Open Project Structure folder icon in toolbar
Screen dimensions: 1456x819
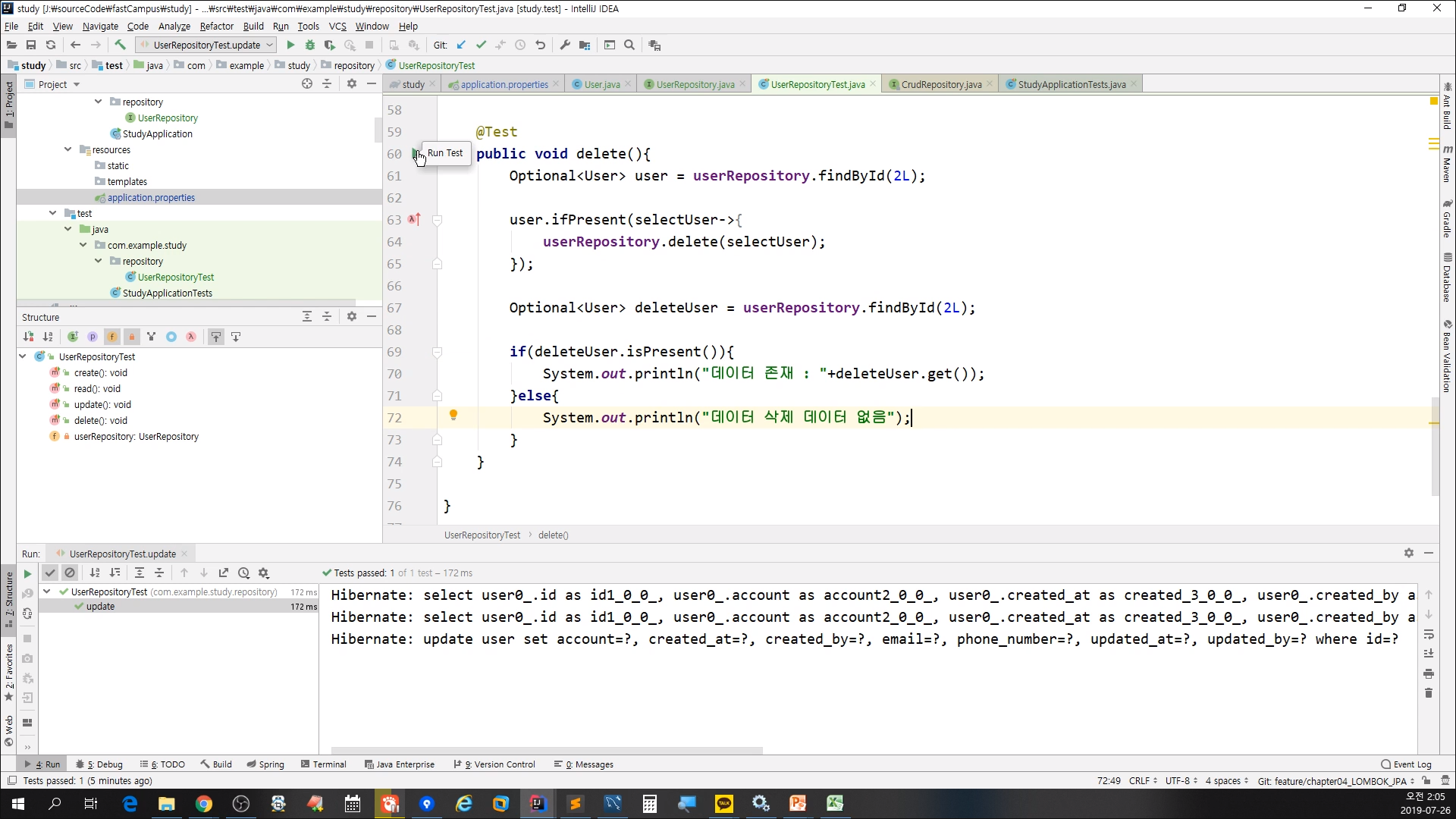click(585, 45)
